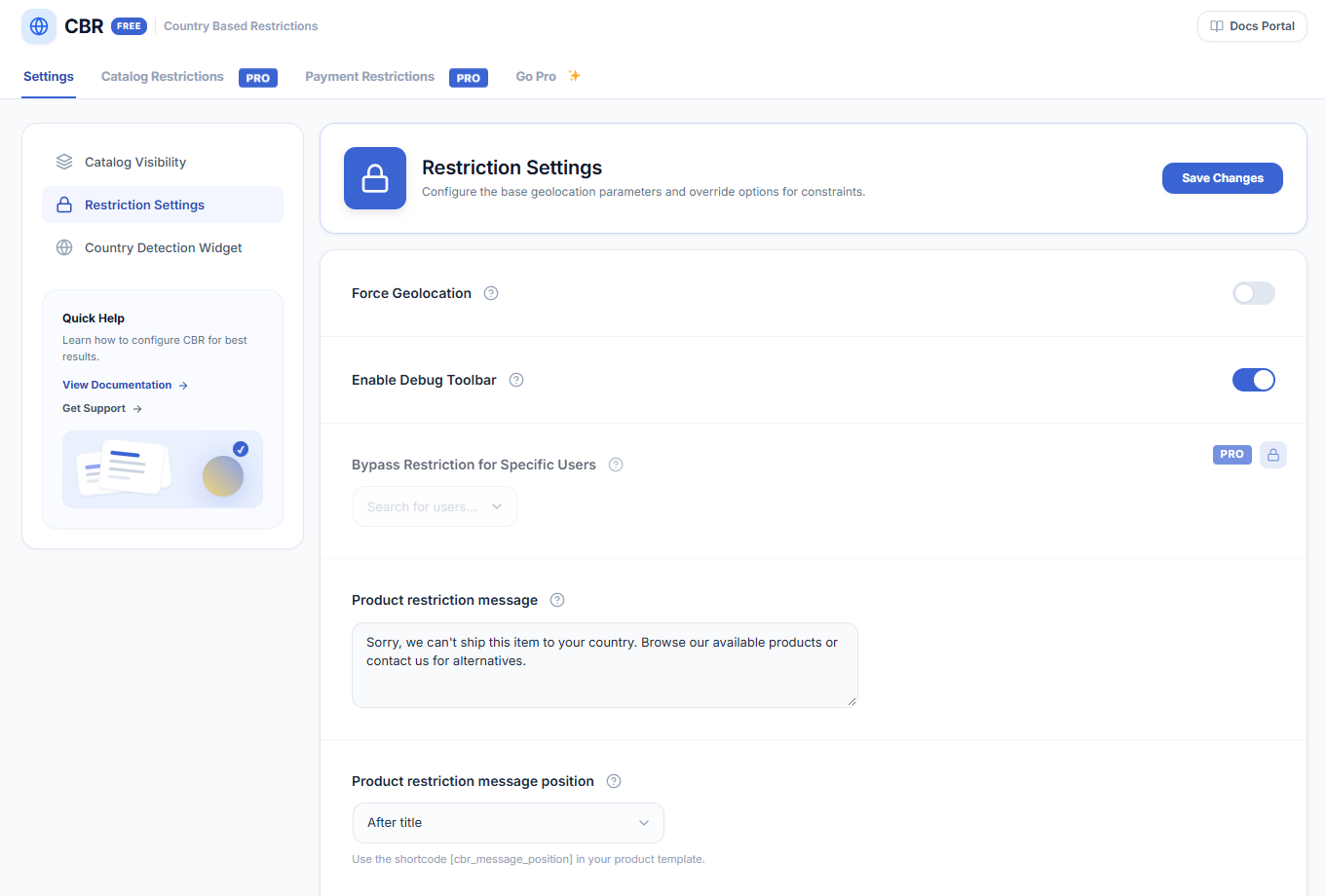The height and width of the screenshot is (896, 1326).
Task: Click the help icon for Product restriction message position
Action: [x=614, y=781]
